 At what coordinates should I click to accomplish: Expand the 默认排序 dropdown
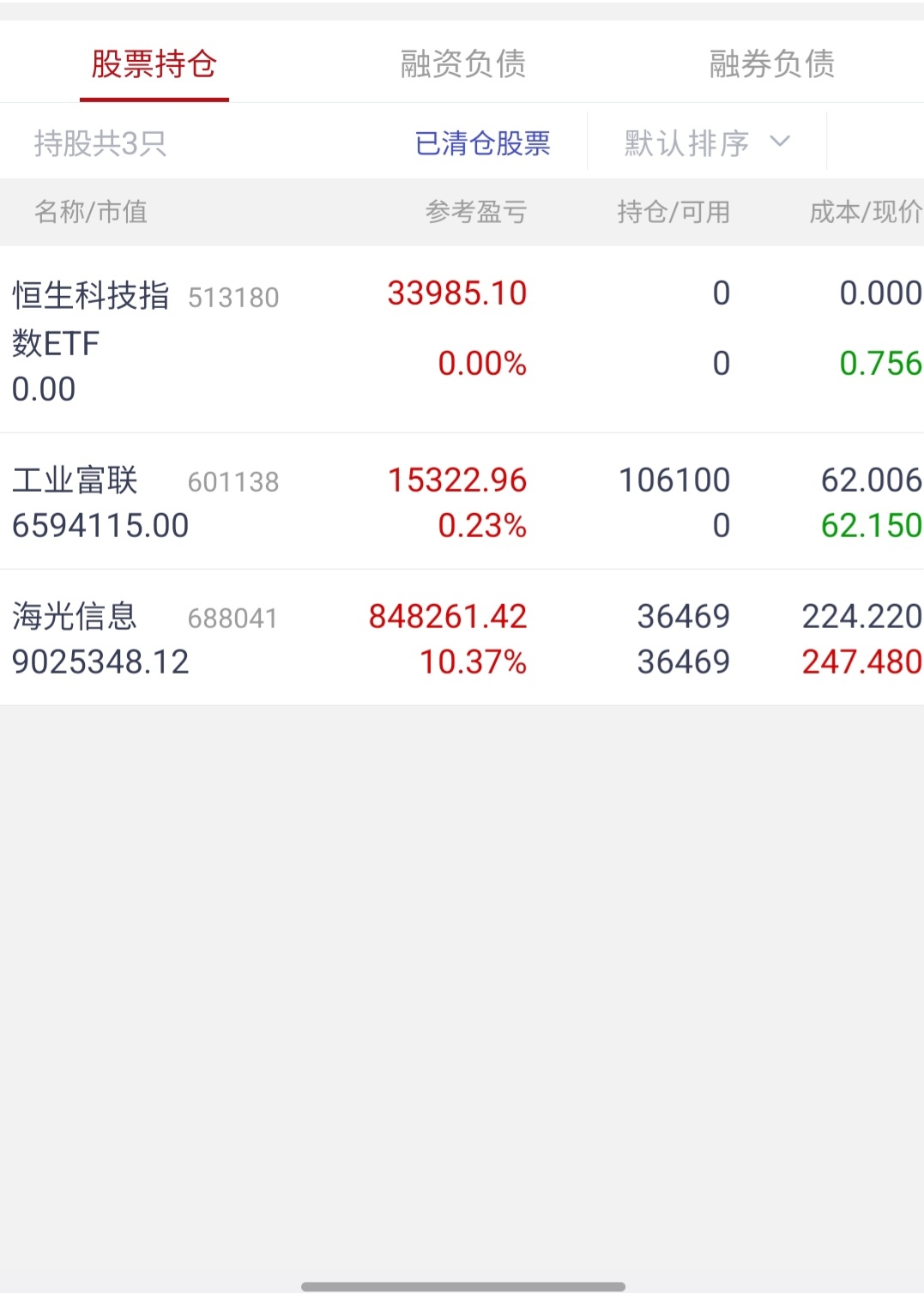[687, 143]
